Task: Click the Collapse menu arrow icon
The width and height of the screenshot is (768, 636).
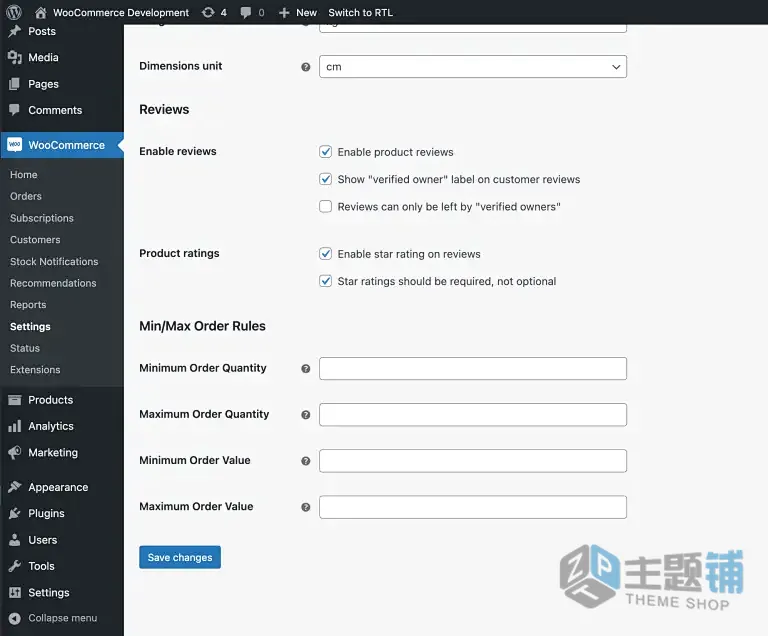Action: [x=15, y=618]
